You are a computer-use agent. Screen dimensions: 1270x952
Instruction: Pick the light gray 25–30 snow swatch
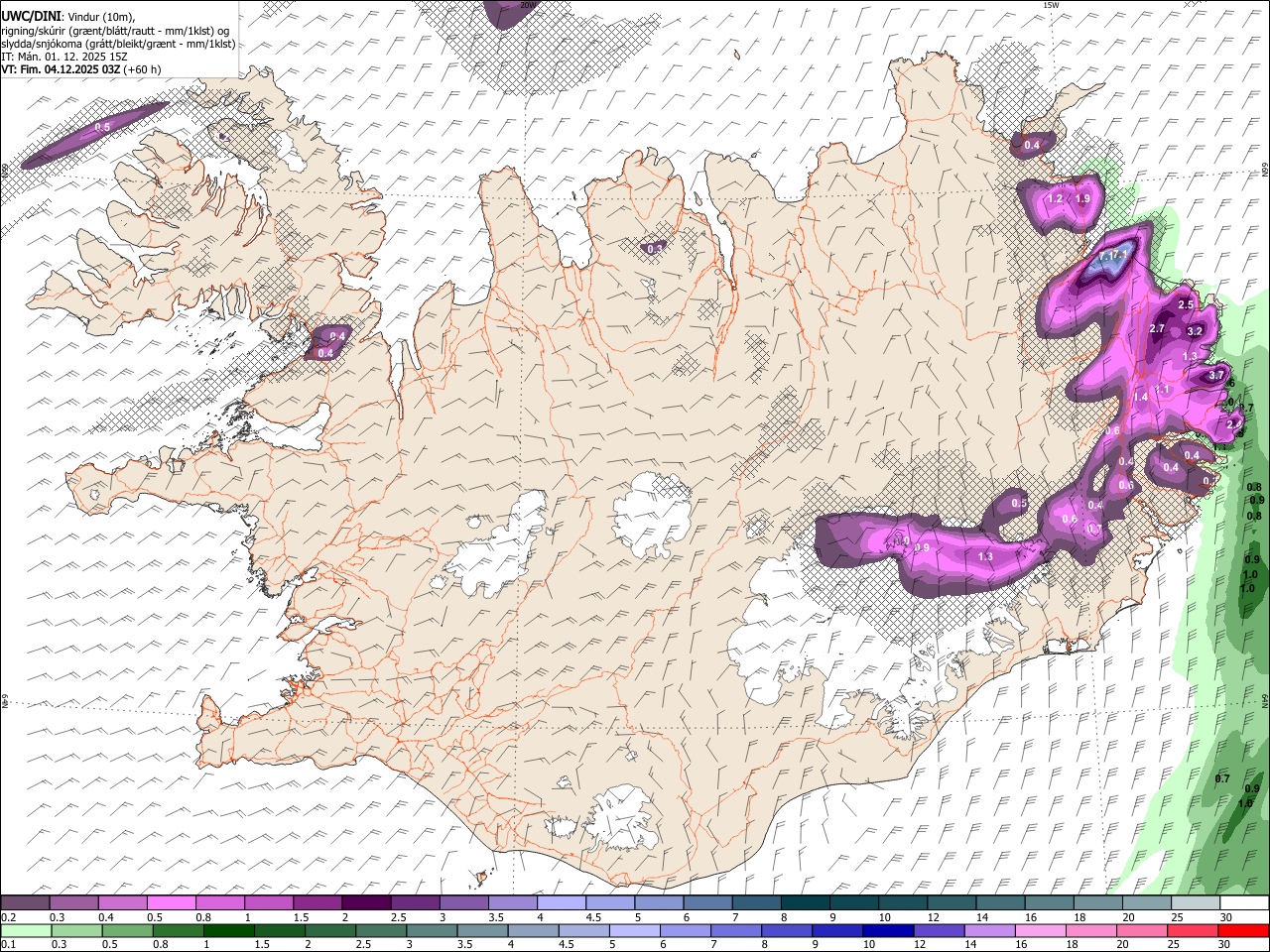click(x=1195, y=903)
